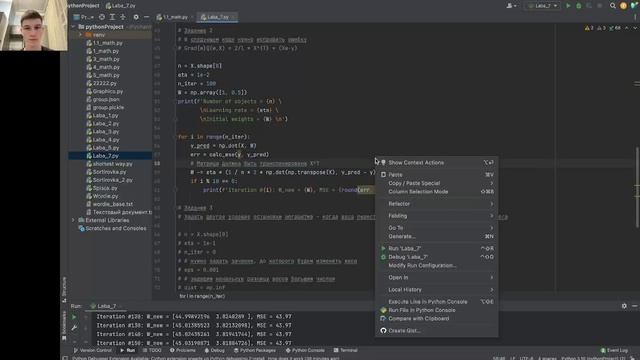Open Search Everywhere magnifier icon
Viewport: 640px width, 360px height.
pyautogui.click(x=613, y=6)
